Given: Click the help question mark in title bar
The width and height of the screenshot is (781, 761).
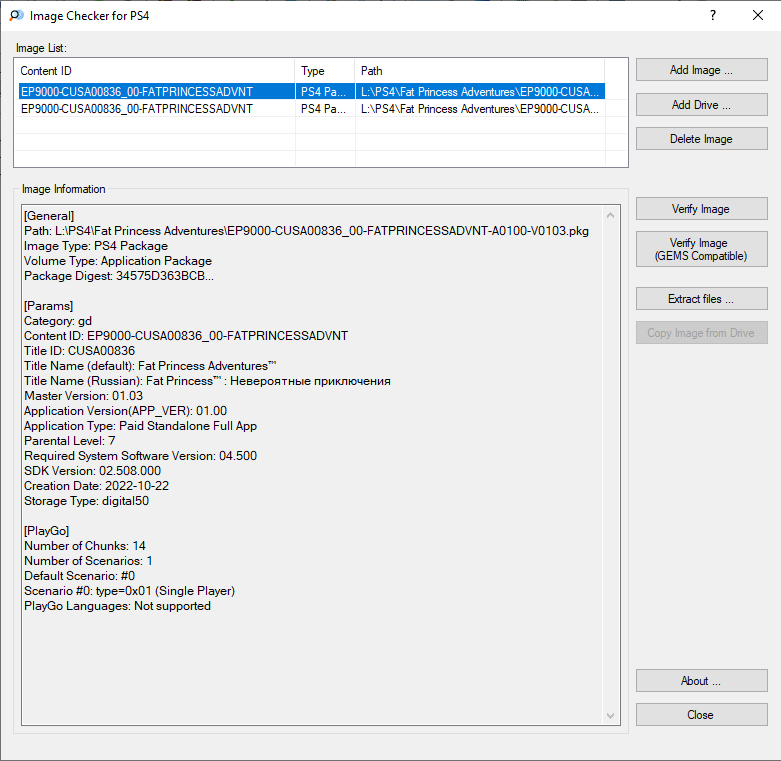Looking at the screenshot, I should click(713, 15).
